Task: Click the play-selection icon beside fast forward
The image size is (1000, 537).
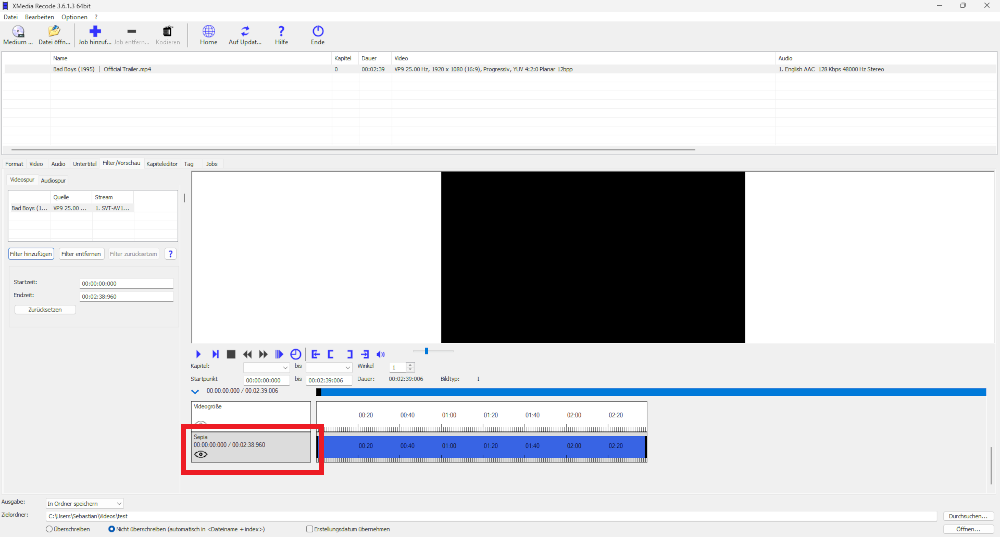Action: [279, 354]
